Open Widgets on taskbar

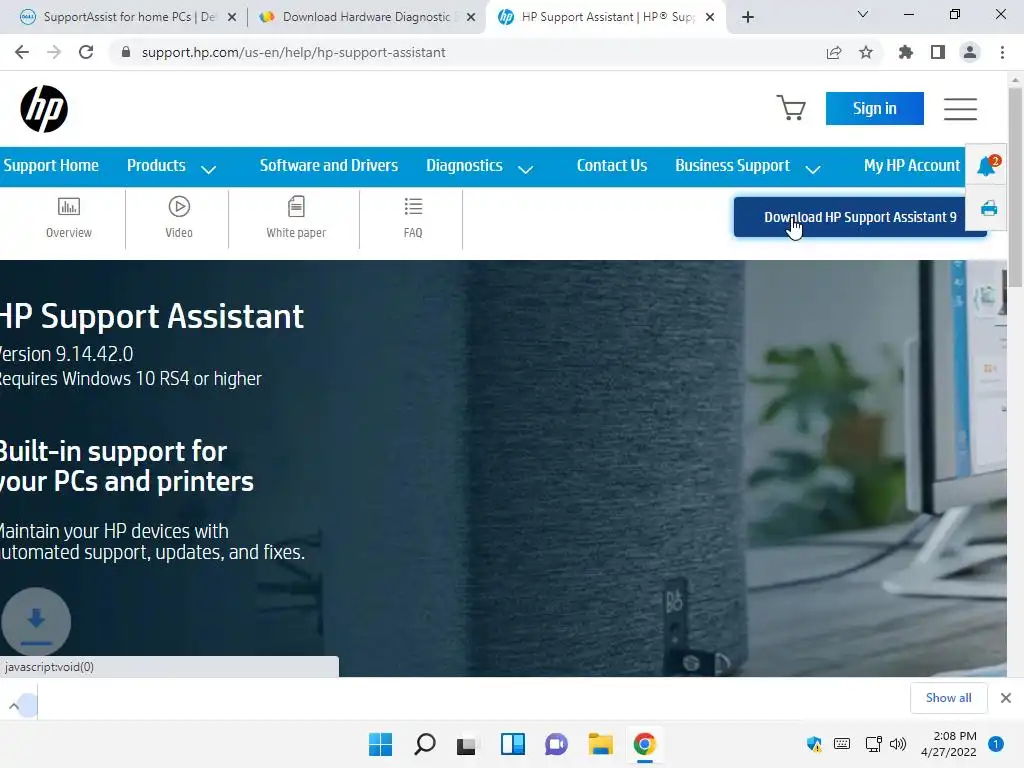[513, 744]
